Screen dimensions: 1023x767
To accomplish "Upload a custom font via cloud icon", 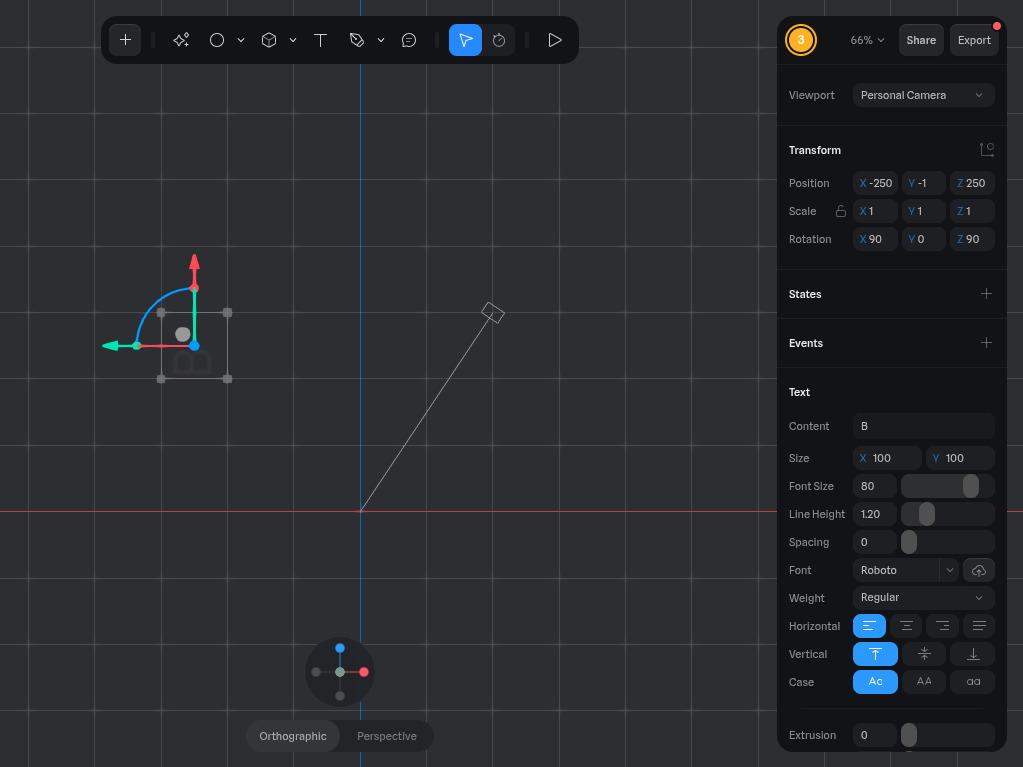I will click(x=978, y=570).
